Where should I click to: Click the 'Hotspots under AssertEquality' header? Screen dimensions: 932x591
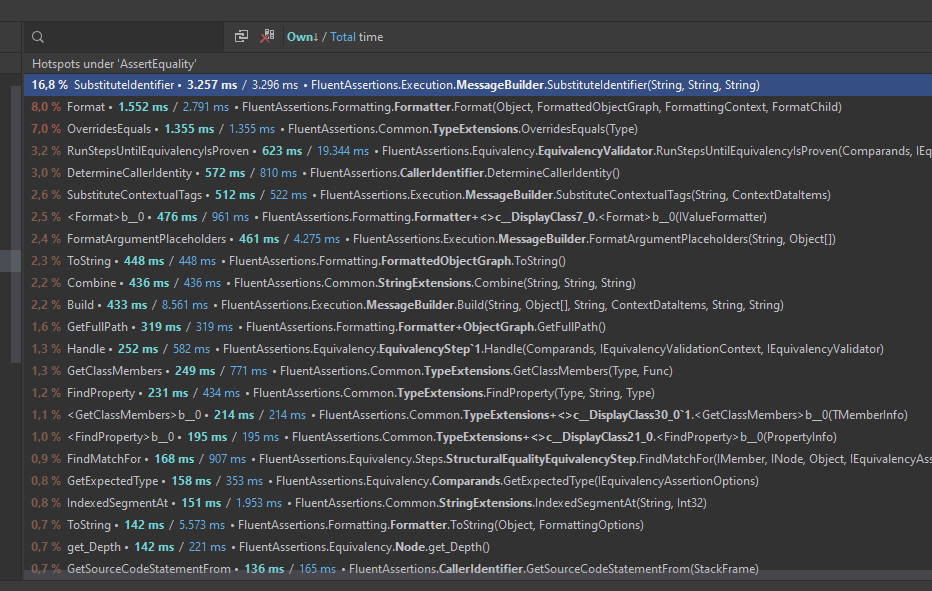(x=114, y=64)
